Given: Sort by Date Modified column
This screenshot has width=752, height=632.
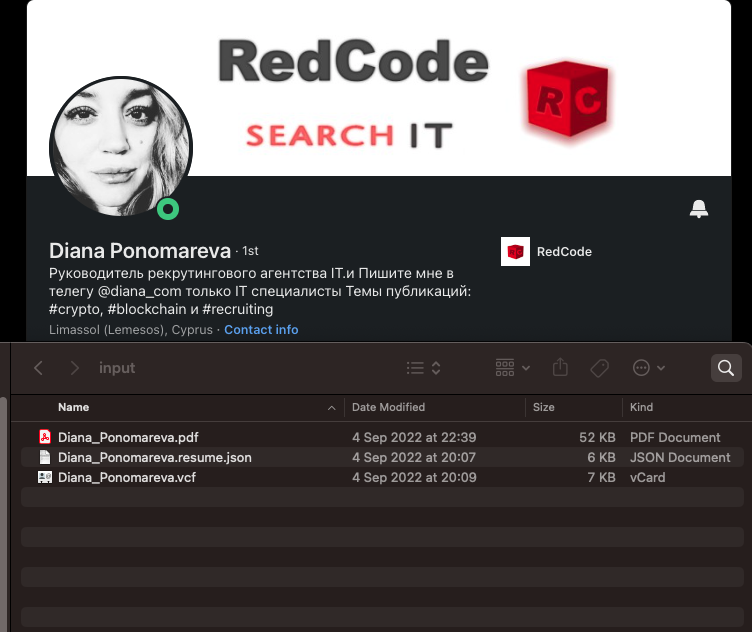Looking at the screenshot, I should [x=388, y=407].
